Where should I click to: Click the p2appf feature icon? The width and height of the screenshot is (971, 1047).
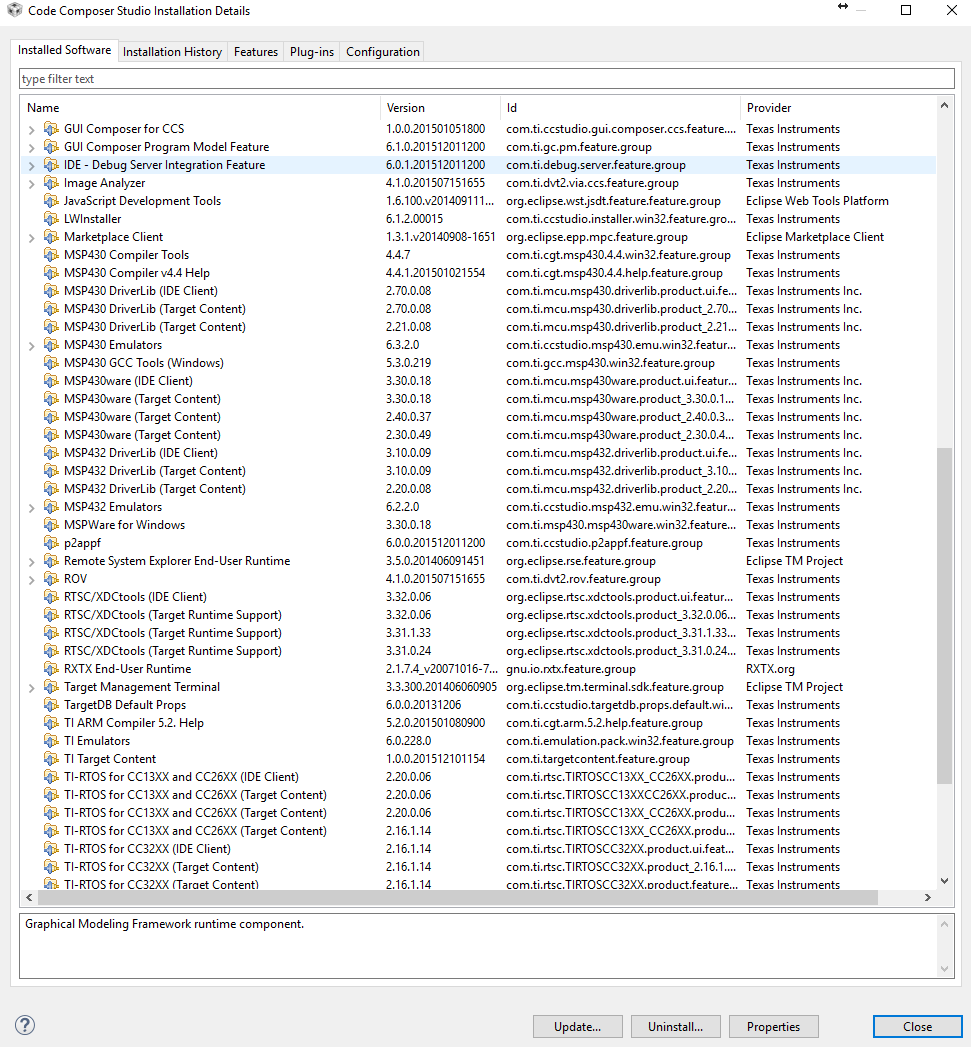click(51, 543)
